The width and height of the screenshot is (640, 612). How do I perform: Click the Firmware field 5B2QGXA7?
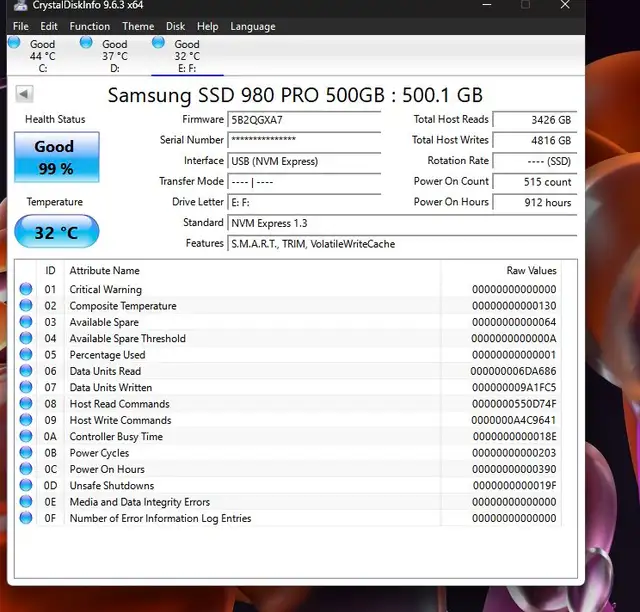(x=304, y=120)
